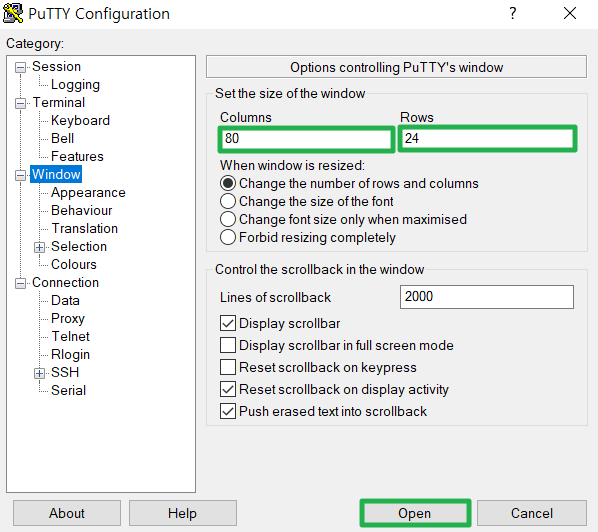This screenshot has height=532, width=598.
Task: Open the Keyboard settings category
Action: tap(80, 121)
